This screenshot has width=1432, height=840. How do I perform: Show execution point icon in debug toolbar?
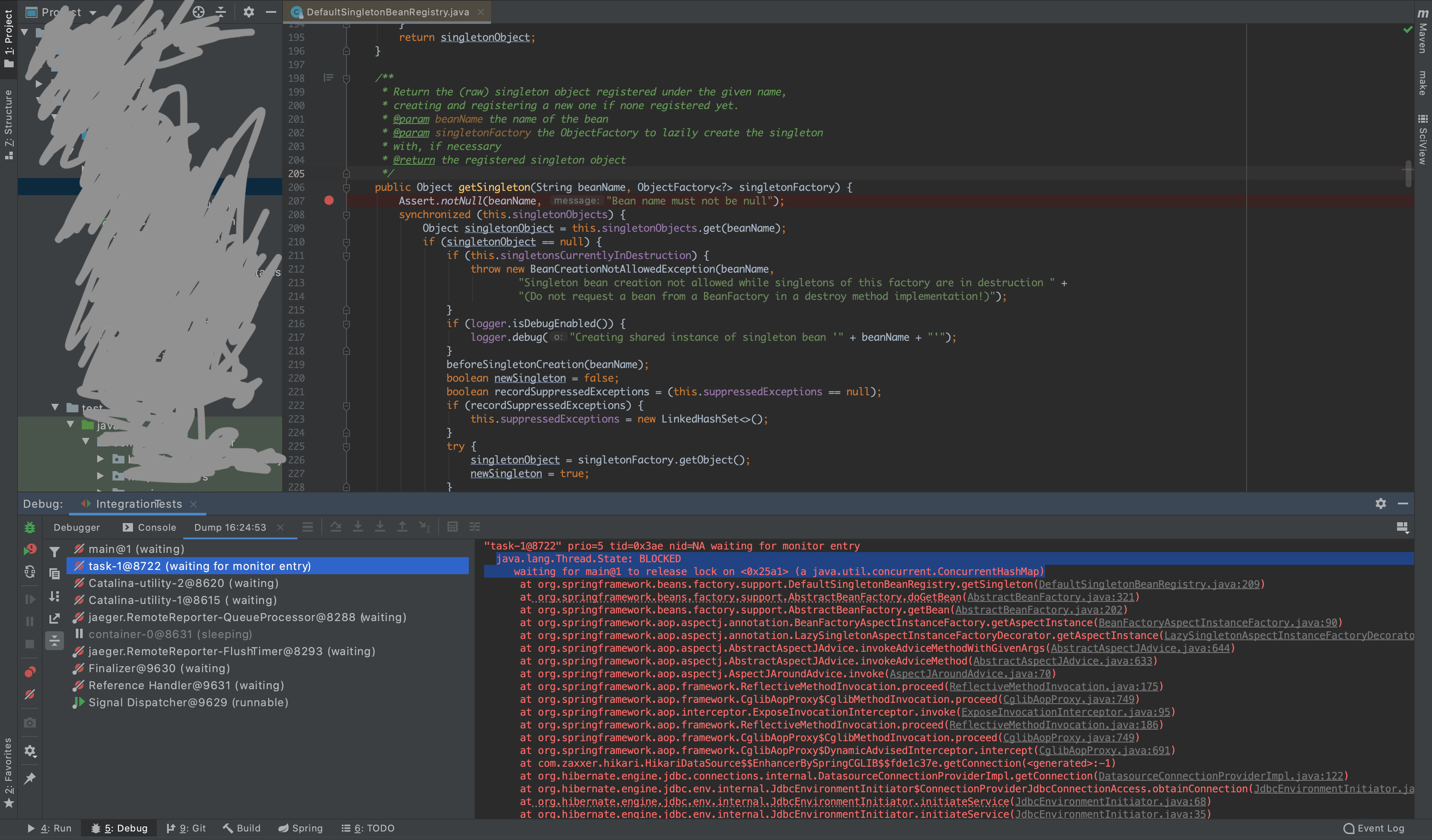[x=307, y=527]
